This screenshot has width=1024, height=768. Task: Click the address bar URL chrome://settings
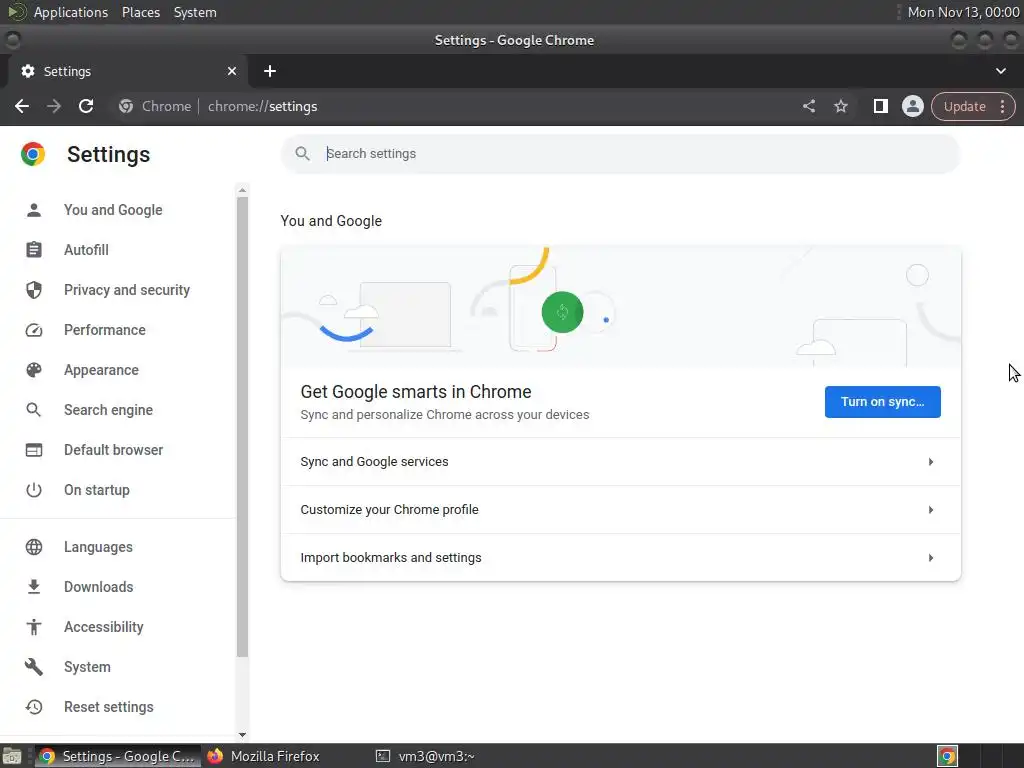point(263,106)
